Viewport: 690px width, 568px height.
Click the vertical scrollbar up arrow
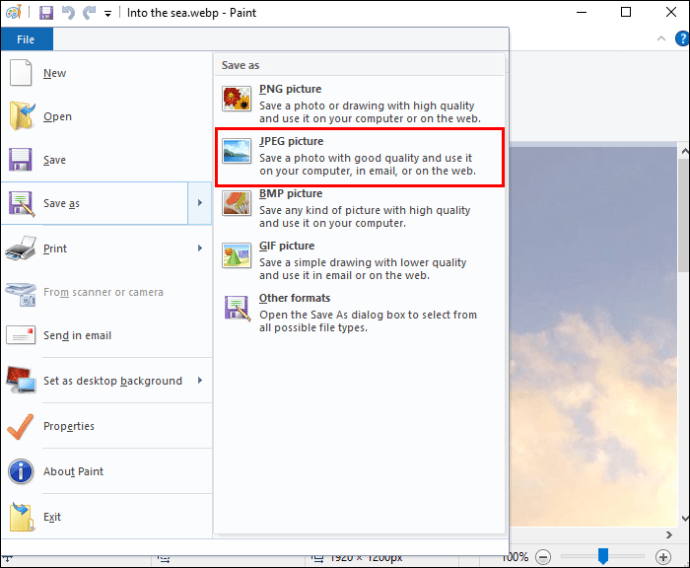685,151
